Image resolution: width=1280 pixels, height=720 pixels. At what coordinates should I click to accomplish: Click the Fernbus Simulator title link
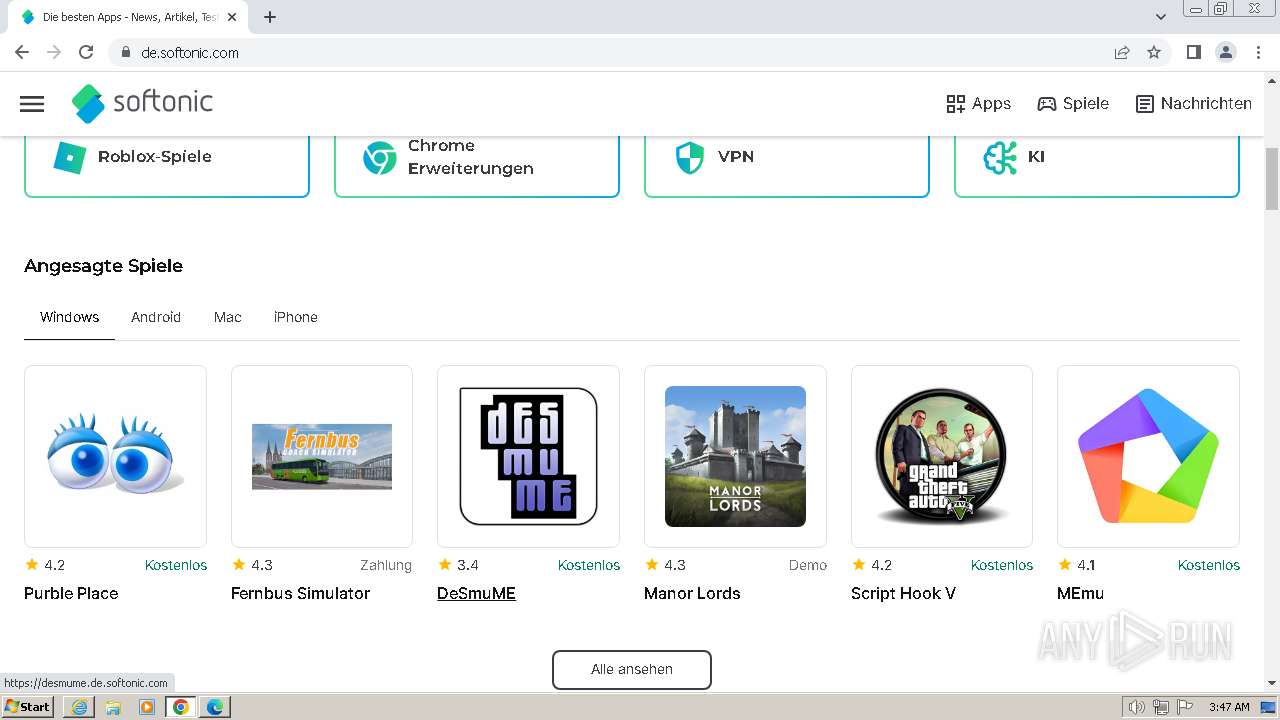(x=300, y=593)
